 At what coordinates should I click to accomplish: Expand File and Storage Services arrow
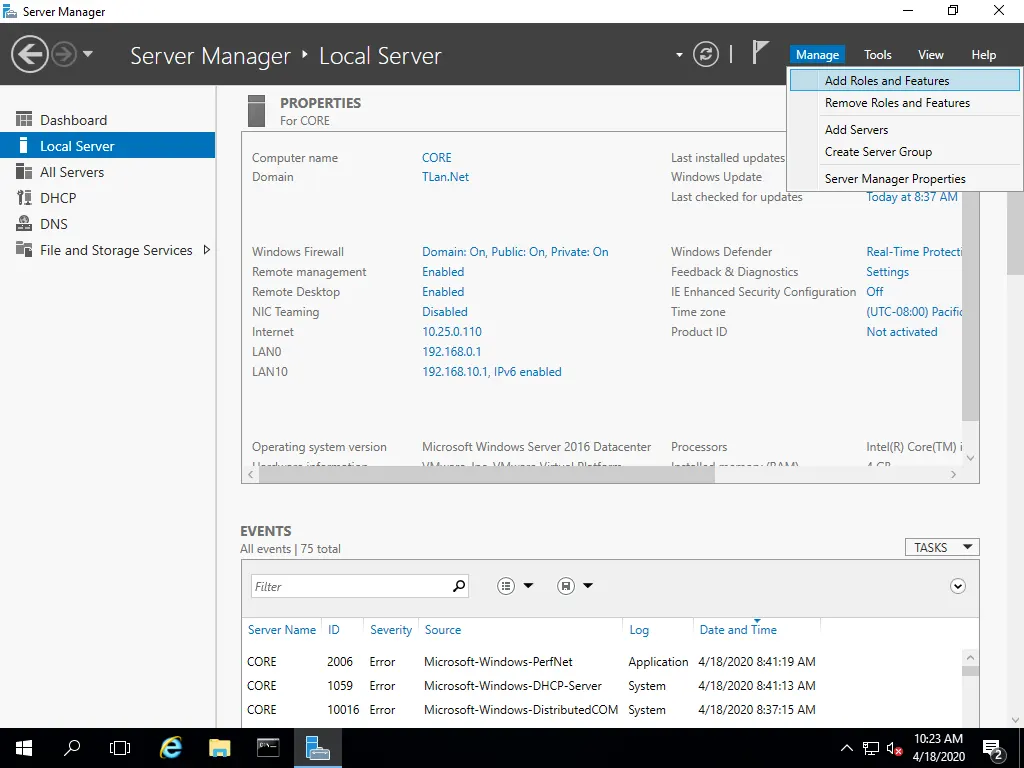pos(206,249)
